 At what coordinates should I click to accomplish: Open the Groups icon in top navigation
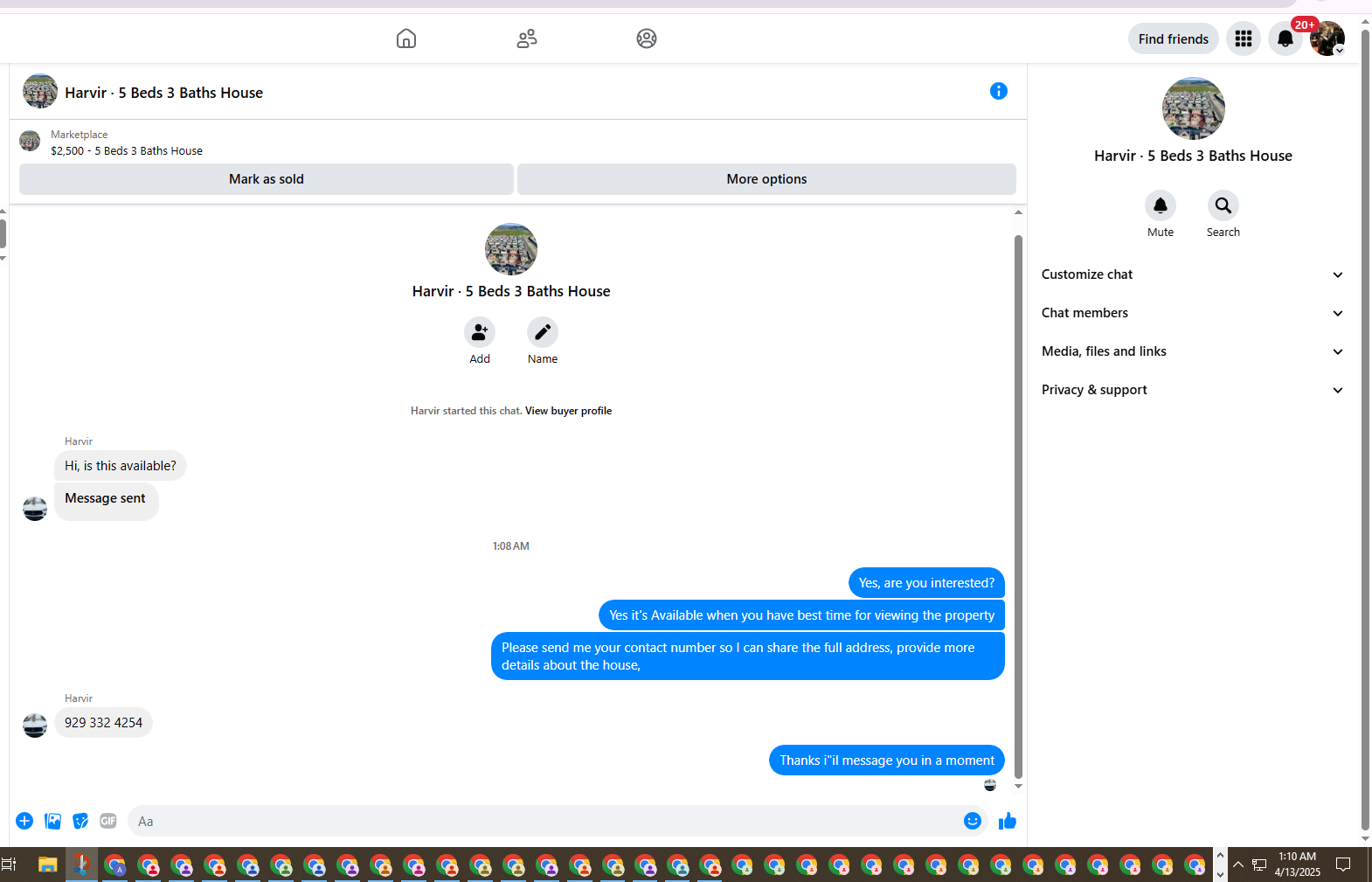pos(647,38)
